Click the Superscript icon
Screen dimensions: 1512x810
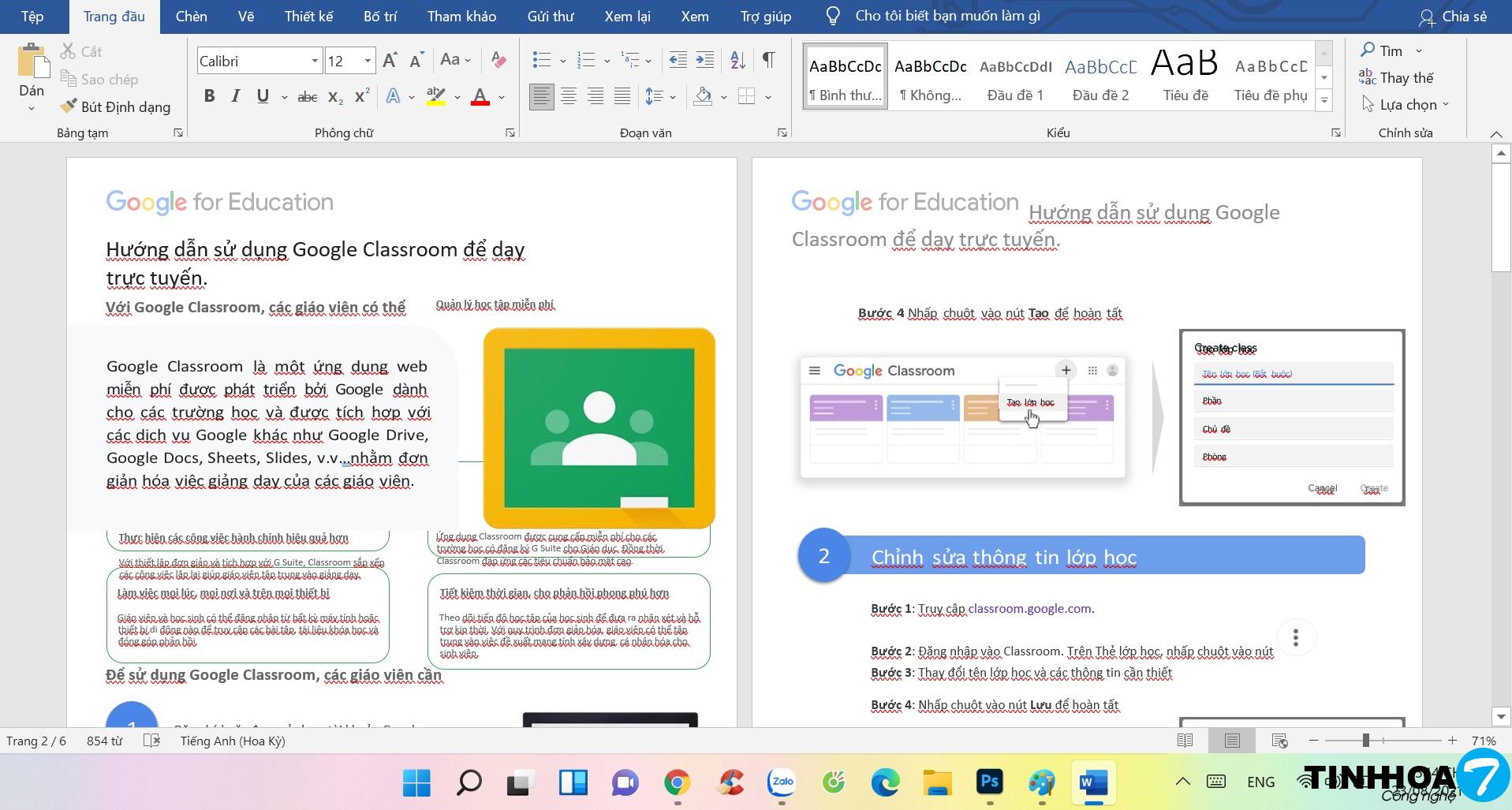point(362,97)
